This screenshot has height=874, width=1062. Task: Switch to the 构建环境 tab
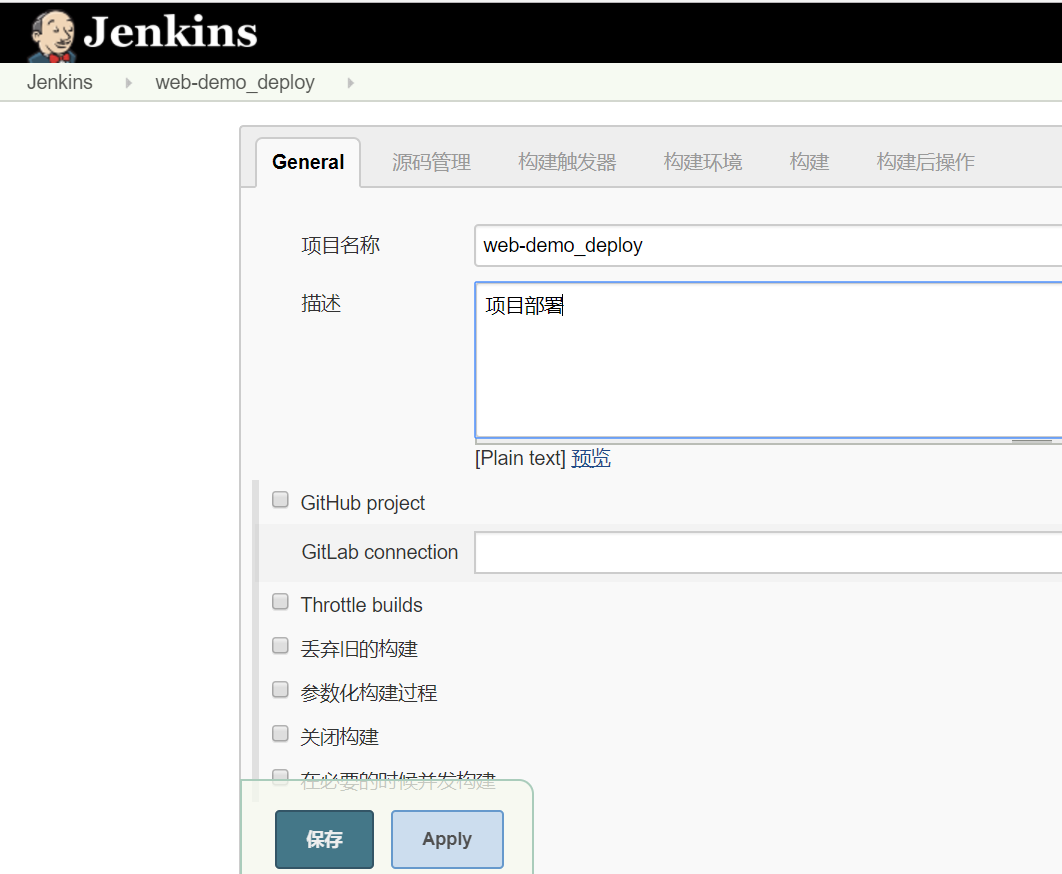(x=703, y=162)
